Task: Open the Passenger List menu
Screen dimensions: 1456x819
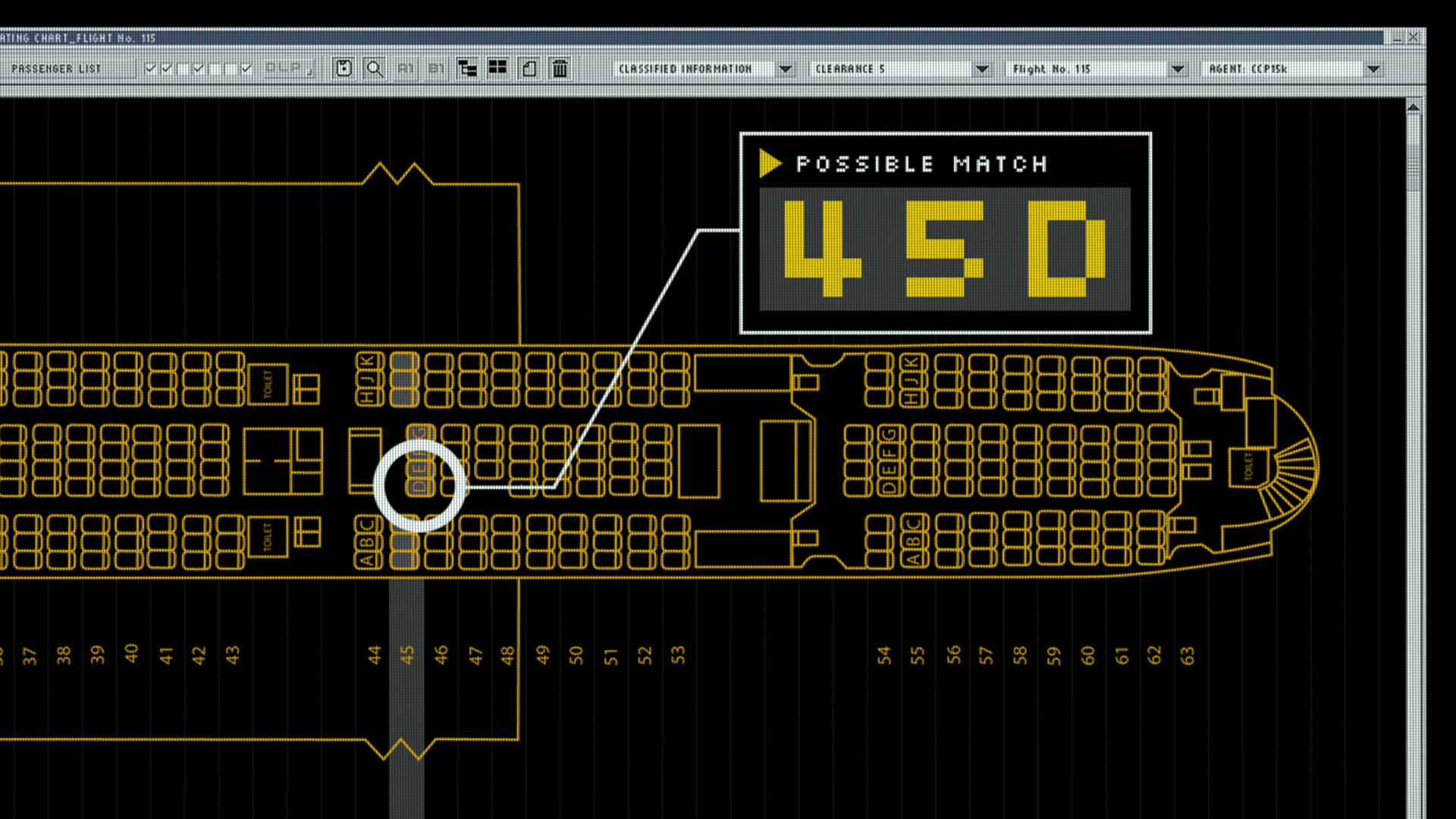Action: [56, 68]
